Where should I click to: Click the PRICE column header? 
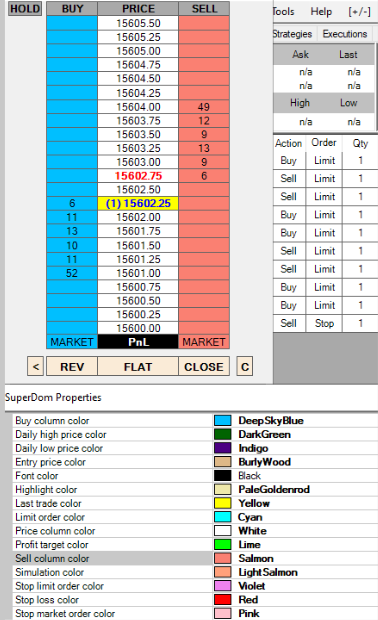(x=138, y=9)
